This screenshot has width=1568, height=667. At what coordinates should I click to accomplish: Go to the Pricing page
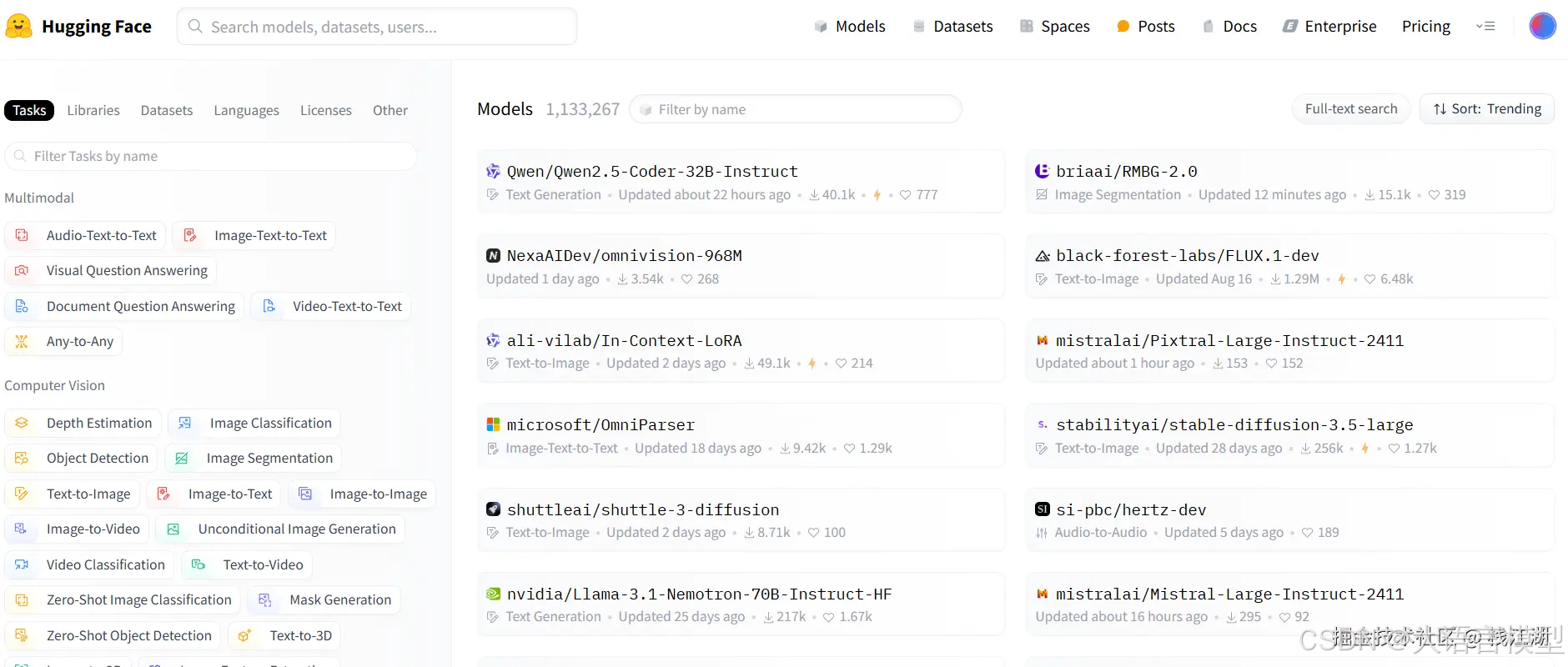pos(1426,26)
